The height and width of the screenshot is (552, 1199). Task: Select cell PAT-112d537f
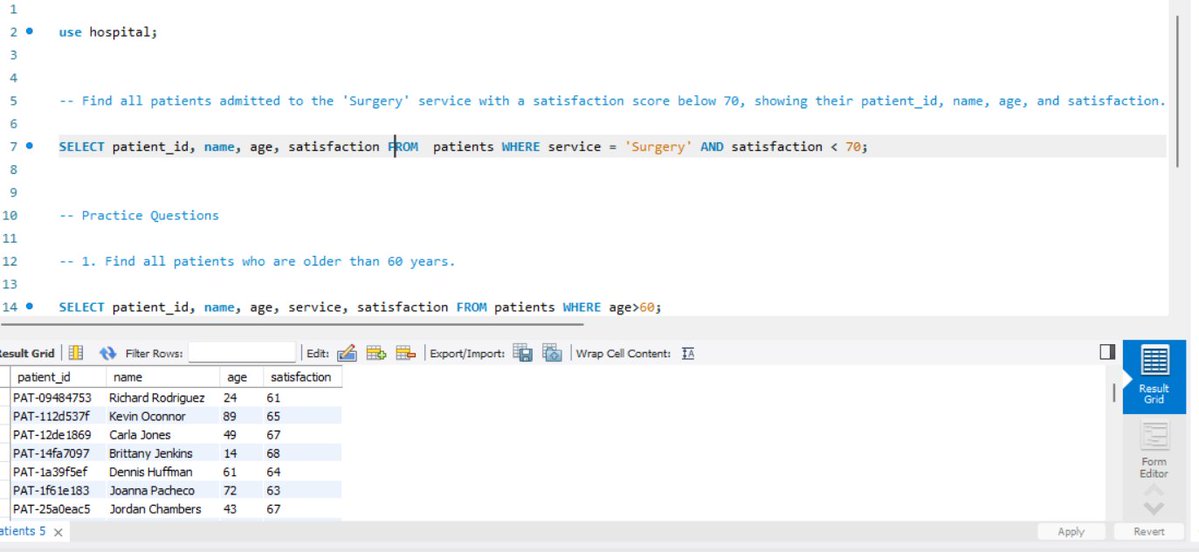[58, 416]
